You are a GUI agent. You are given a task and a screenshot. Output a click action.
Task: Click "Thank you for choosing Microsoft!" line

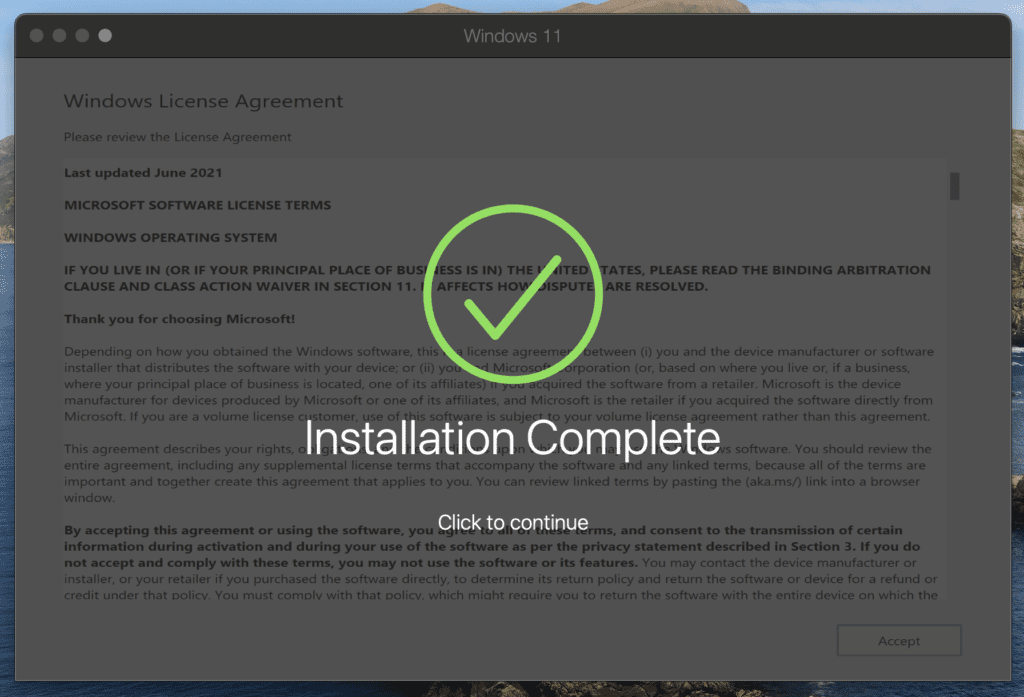click(180, 319)
